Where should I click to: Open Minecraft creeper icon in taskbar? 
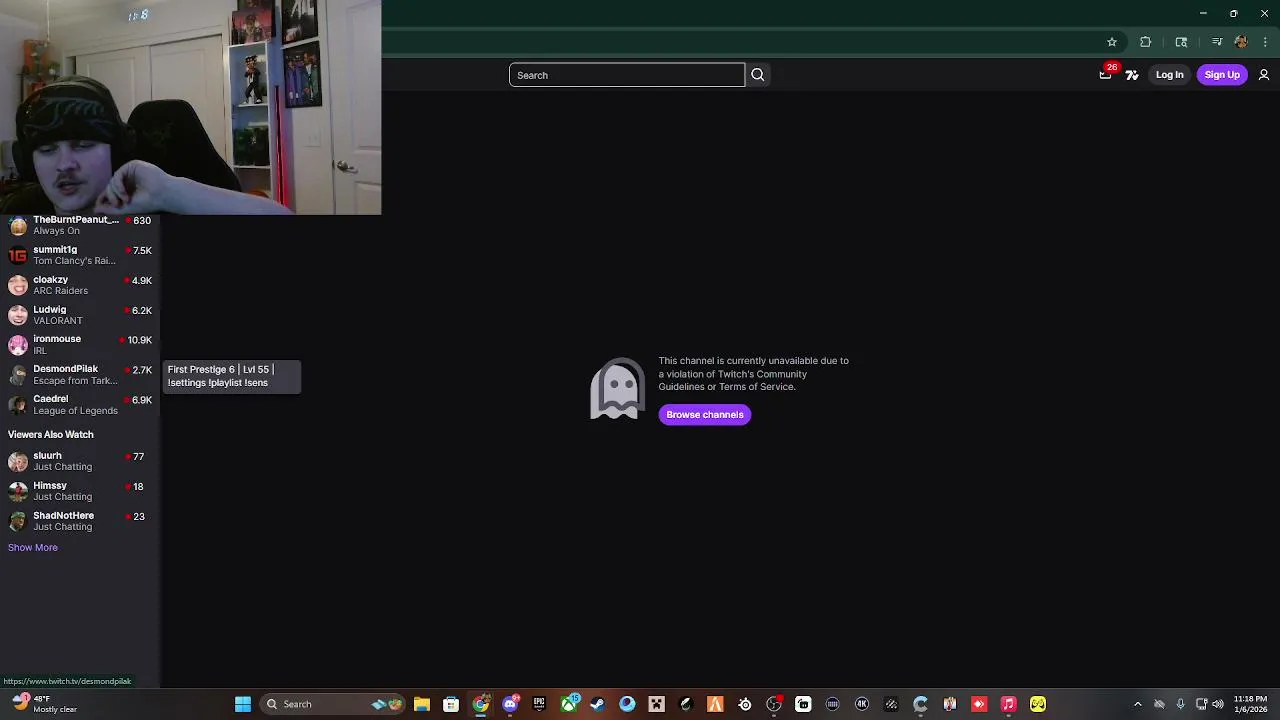click(x=657, y=704)
